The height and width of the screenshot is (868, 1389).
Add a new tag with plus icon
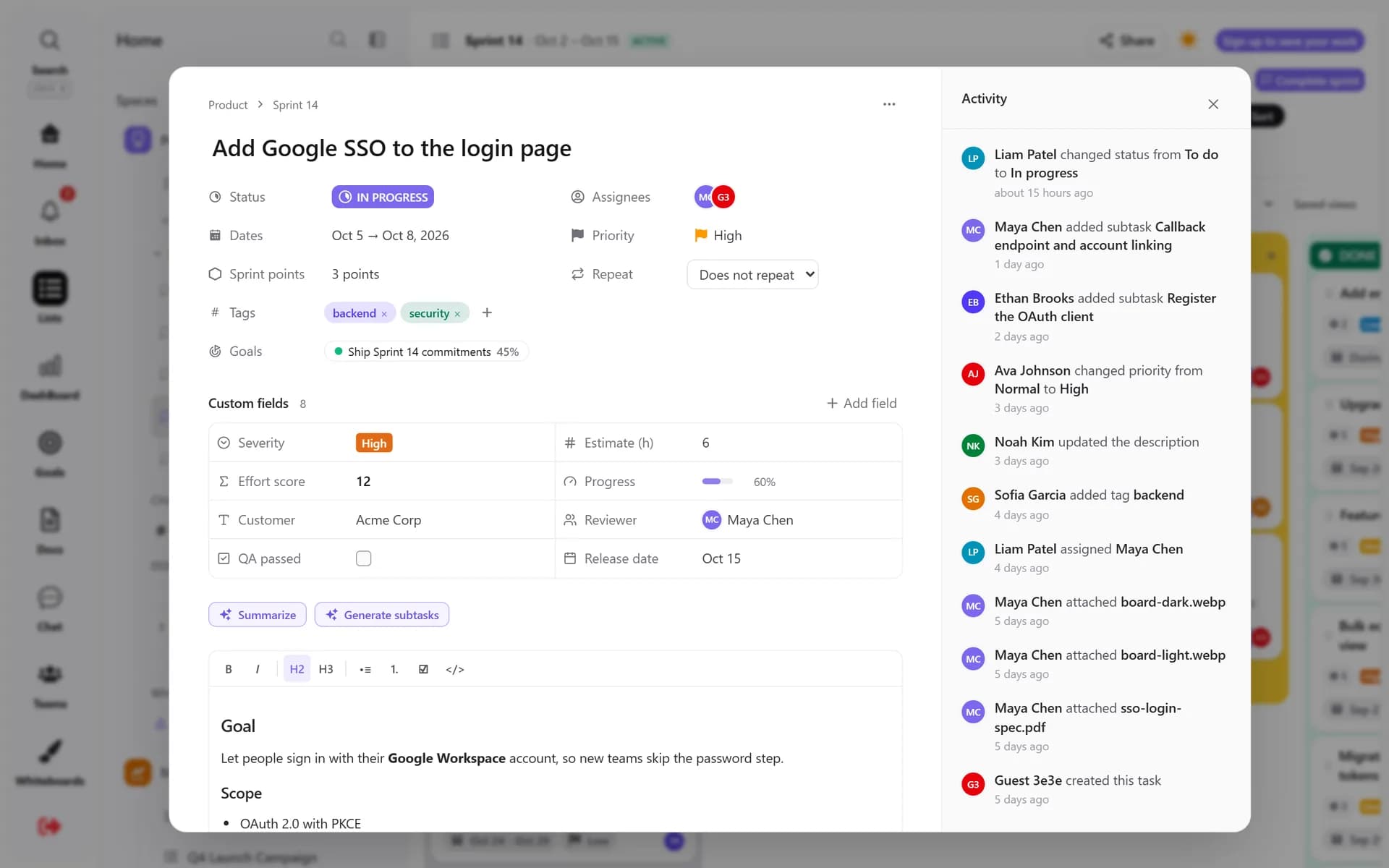click(487, 312)
